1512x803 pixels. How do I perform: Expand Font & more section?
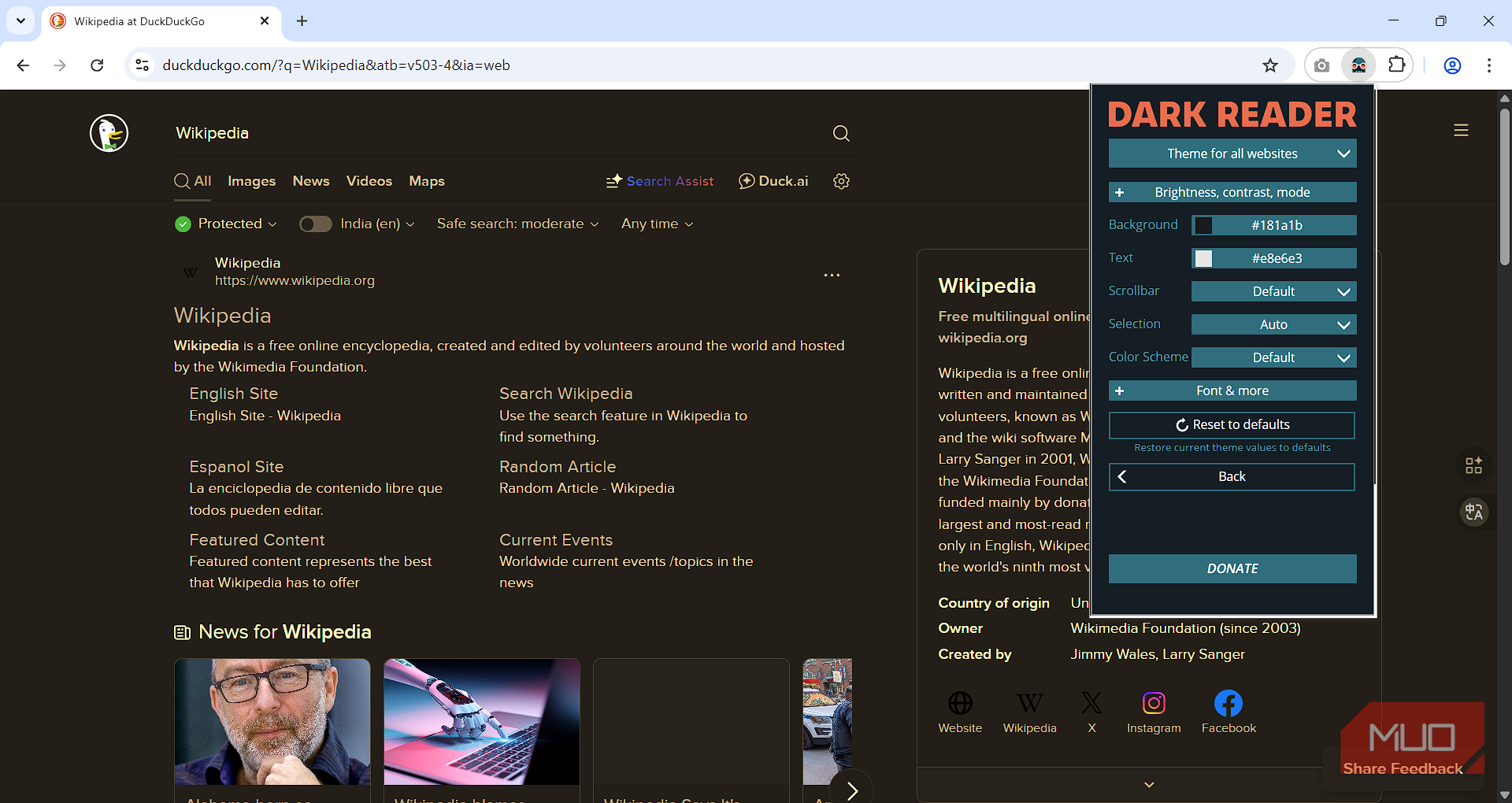1232,390
